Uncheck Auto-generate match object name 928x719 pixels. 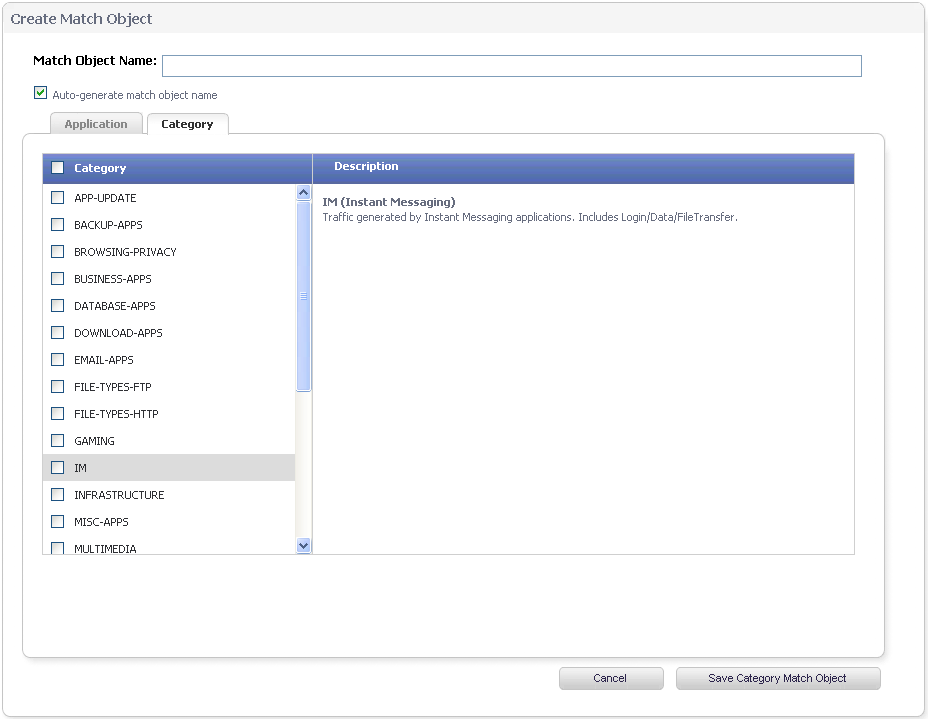(x=40, y=93)
